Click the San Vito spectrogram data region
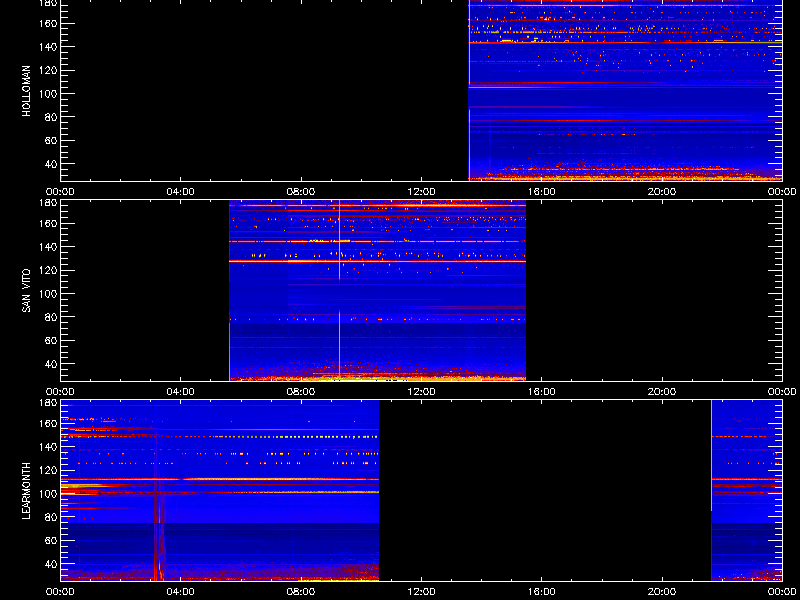Viewport: 800px width, 600px height. (x=378, y=291)
